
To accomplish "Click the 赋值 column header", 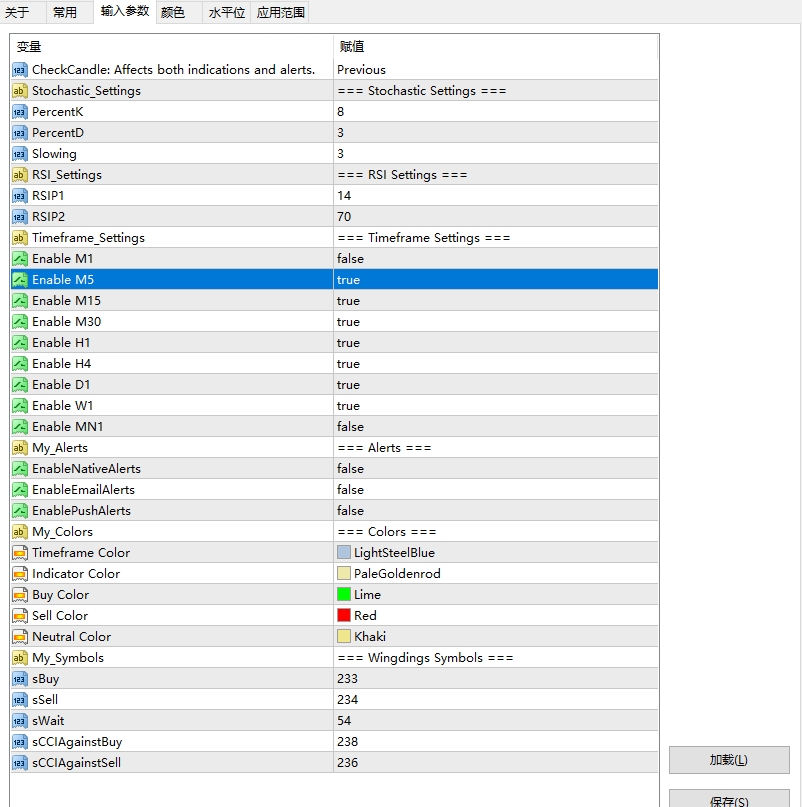I will [x=496, y=47].
